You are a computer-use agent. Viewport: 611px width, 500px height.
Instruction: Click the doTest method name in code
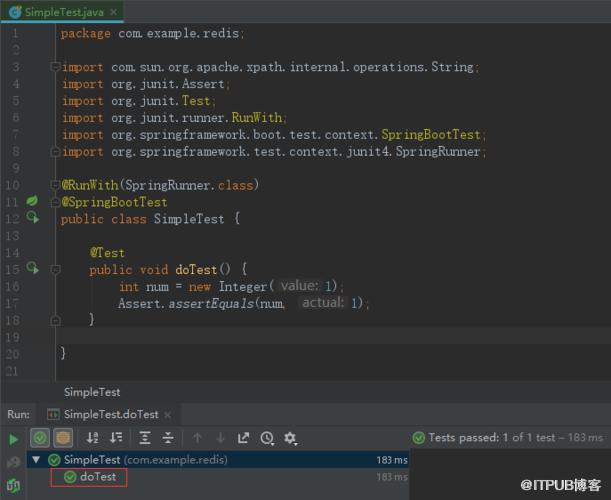(196, 270)
